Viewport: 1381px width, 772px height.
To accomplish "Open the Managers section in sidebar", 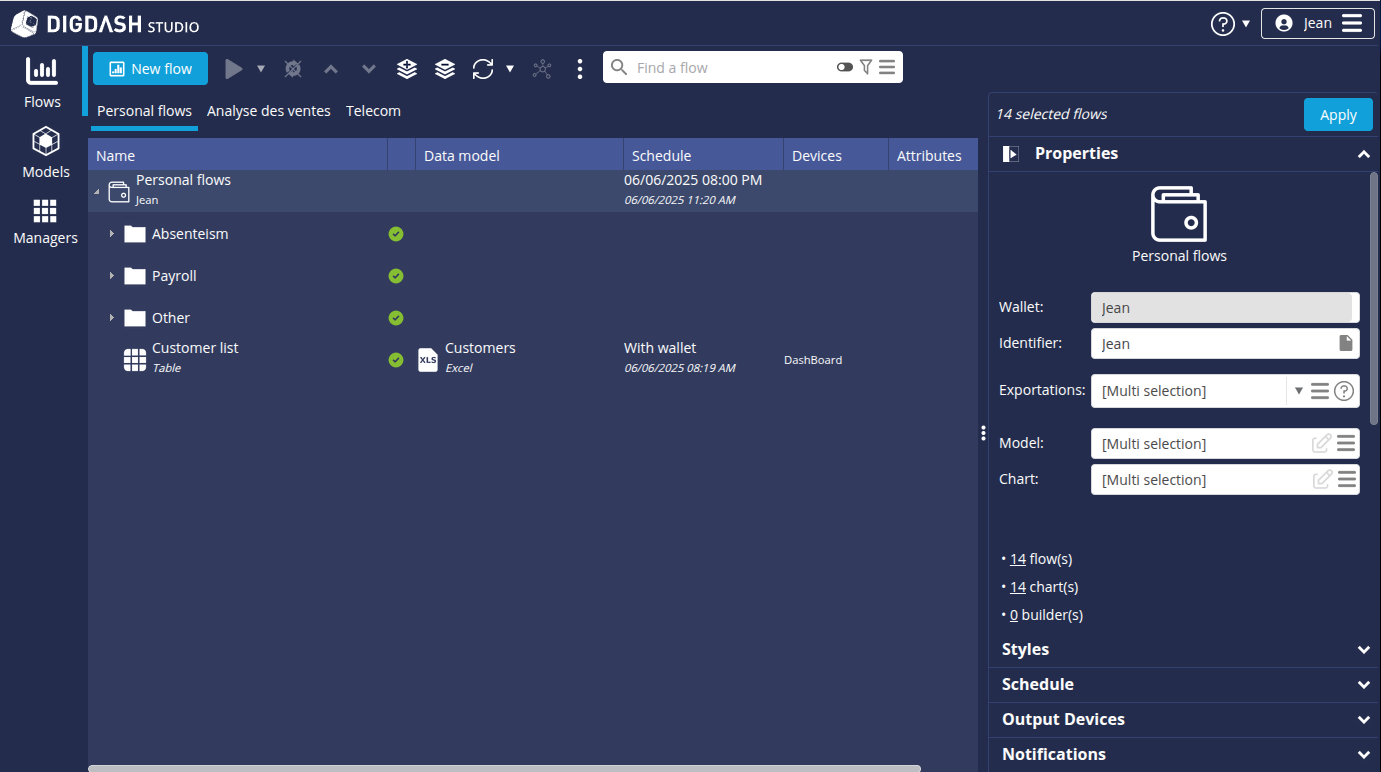I will (45, 222).
